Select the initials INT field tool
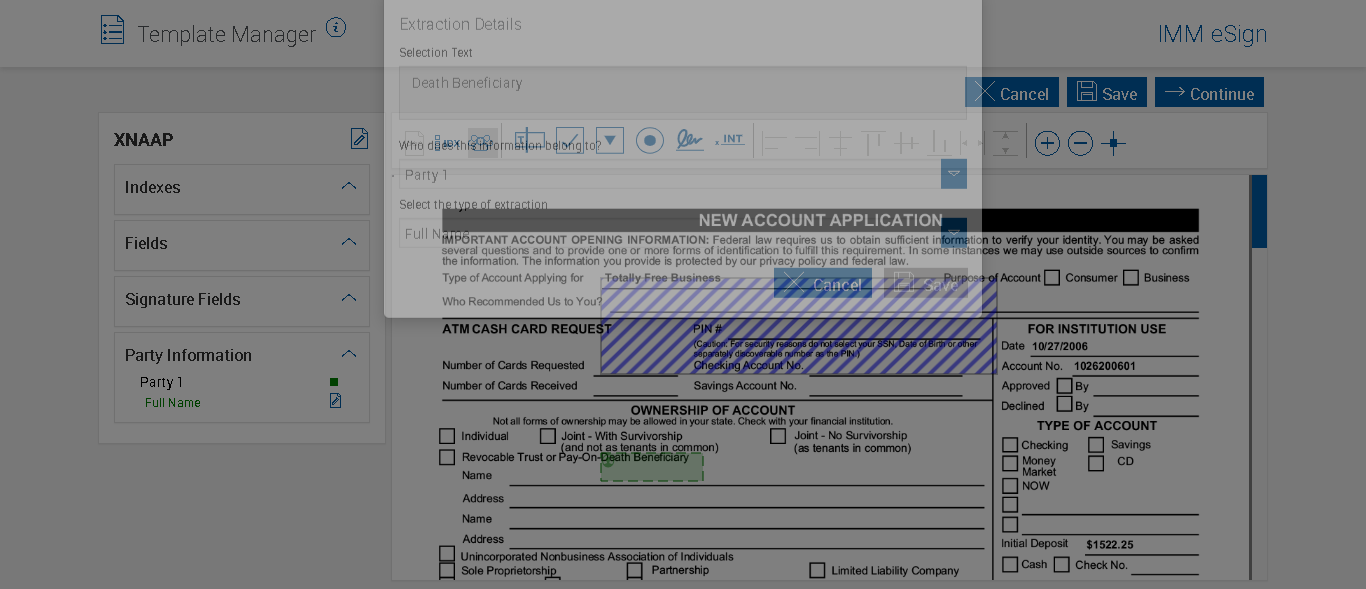Screen dimensions: 1366x589 [x=731, y=141]
